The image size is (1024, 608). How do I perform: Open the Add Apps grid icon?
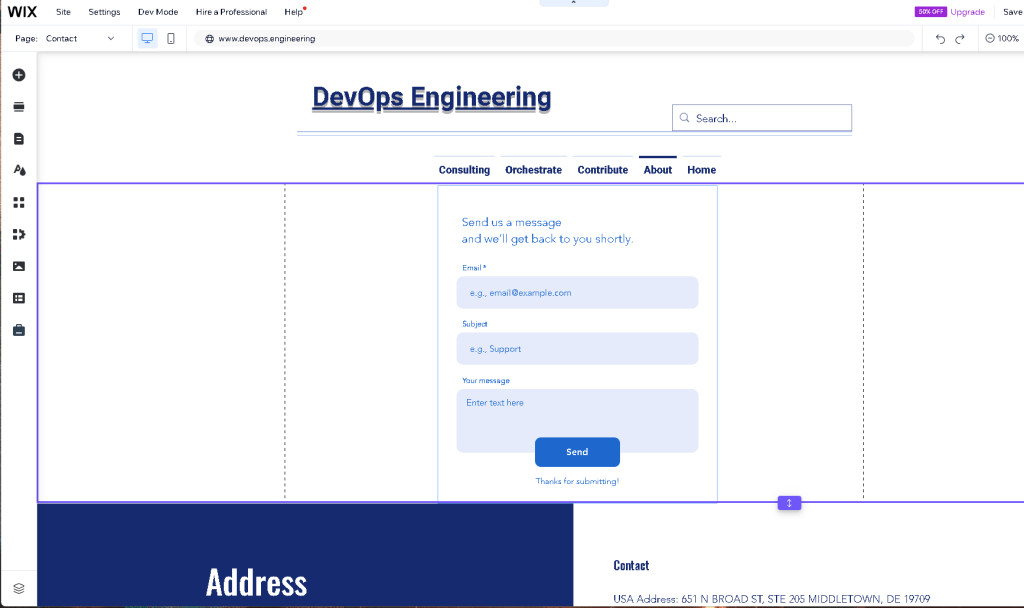click(19, 202)
